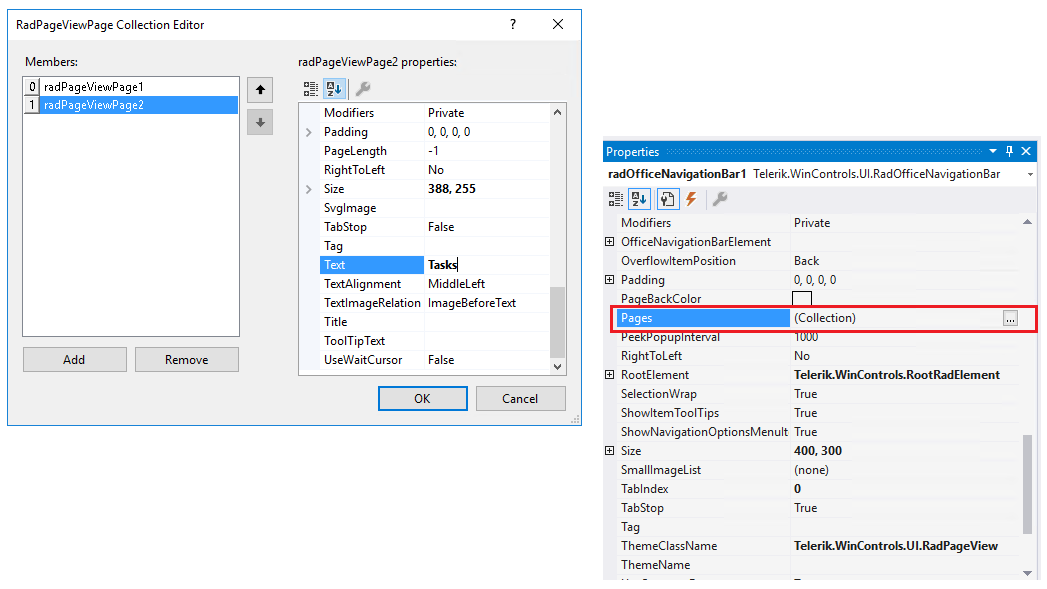Expand the OfficeNavigationBarElement property
Screen dimensions: 1047x589
coord(610,241)
